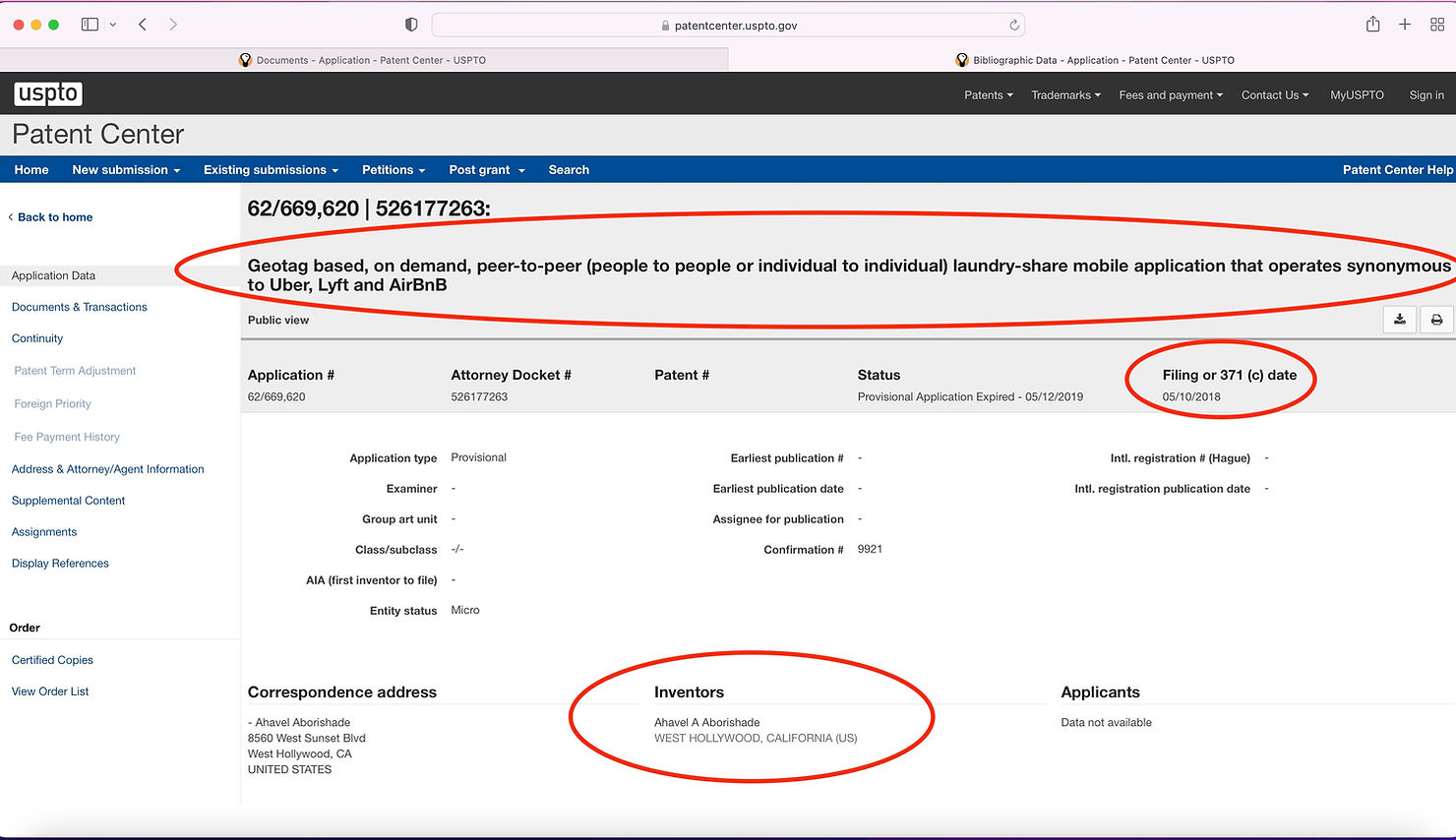This screenshot has height=840, width=1456.
Task: Click the download icon beside Public view
Action: pos(1399,320)
